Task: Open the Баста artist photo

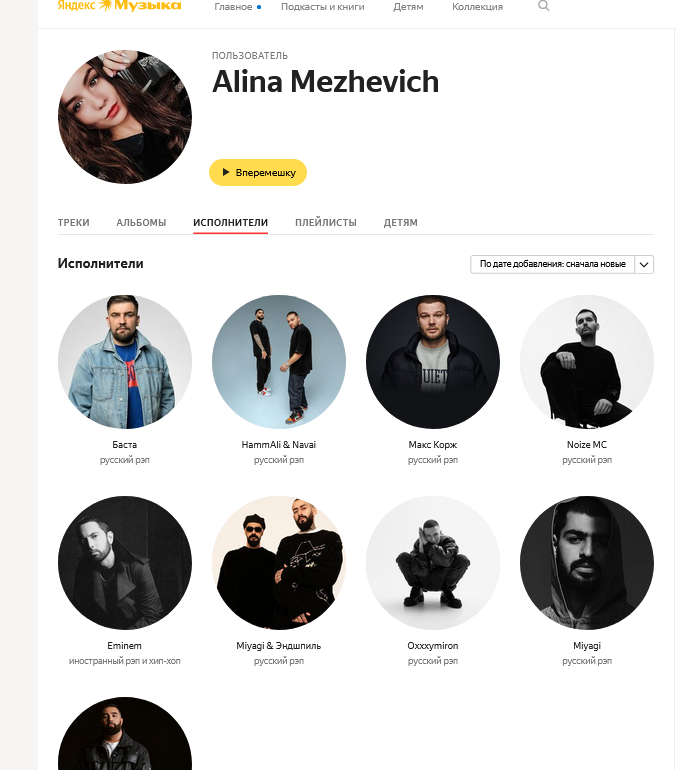Action: pyautogui.click(x=125, y=362)
